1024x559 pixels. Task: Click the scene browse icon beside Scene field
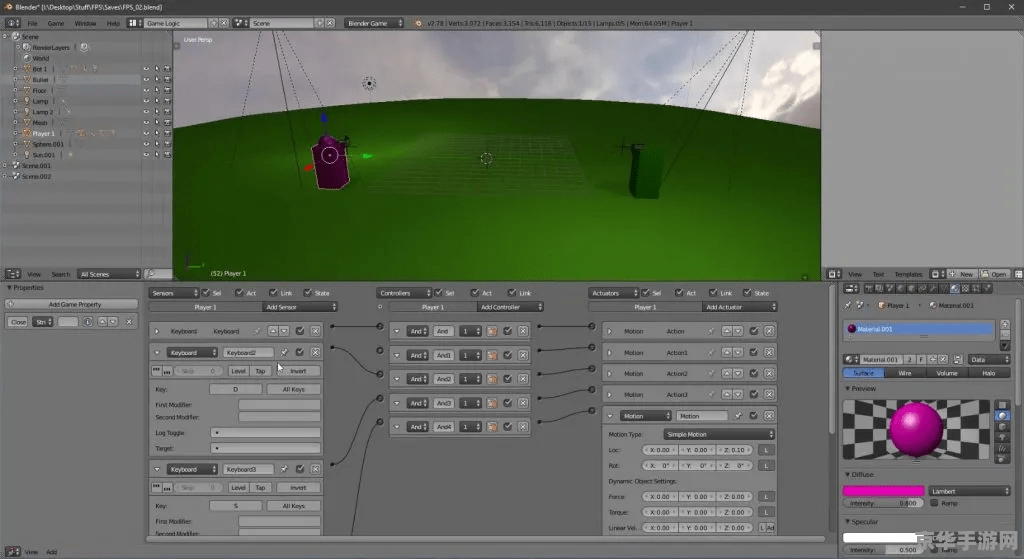click(240, 23)
